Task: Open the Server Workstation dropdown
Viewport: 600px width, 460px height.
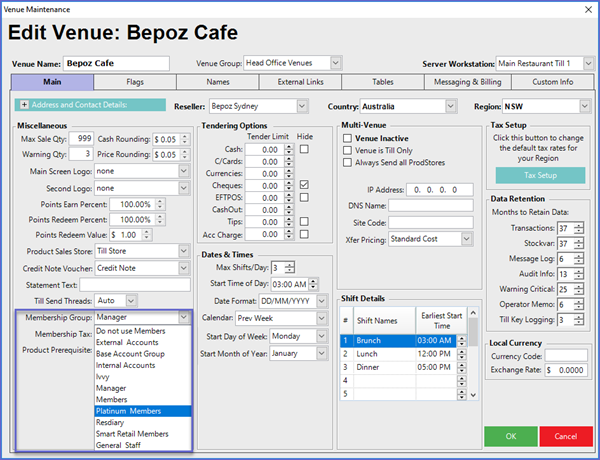Action: click(589, 63)
